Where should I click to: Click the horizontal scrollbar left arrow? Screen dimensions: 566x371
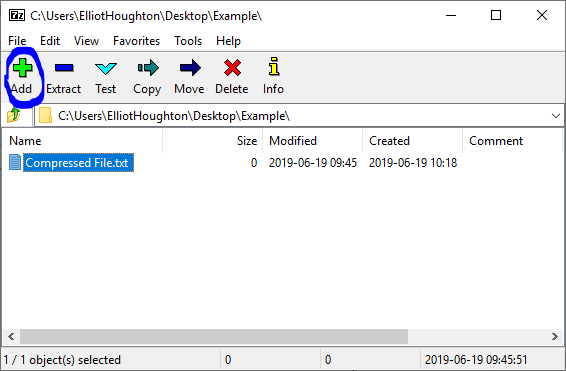[x=11, y=337]
